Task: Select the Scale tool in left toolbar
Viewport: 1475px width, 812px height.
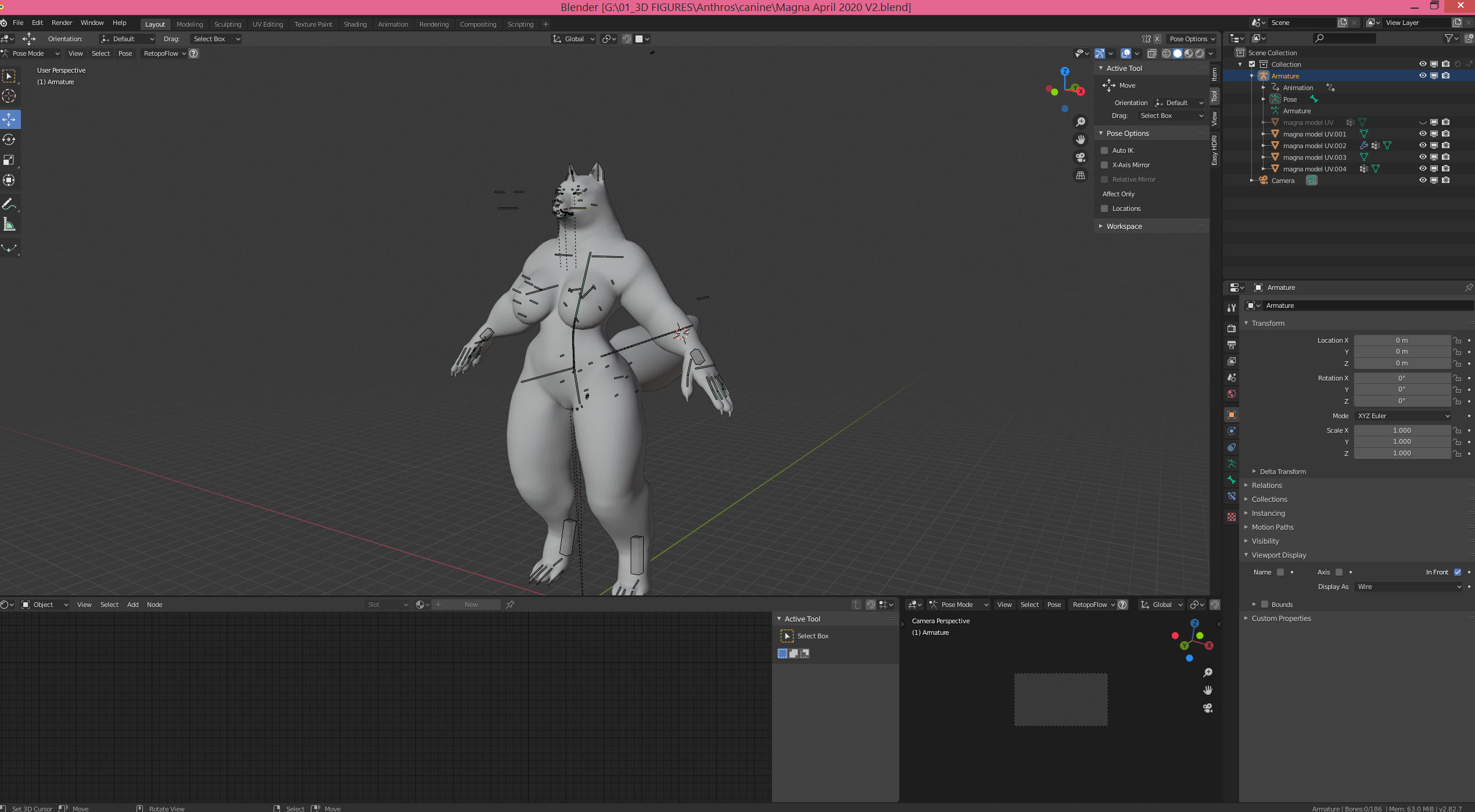Action: coord(9,160)
